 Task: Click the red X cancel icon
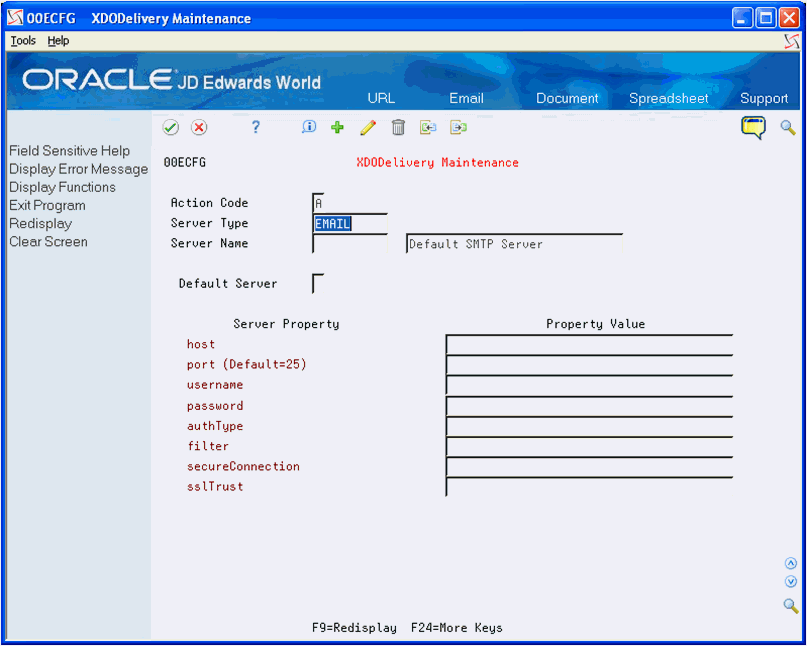[x=199, y=127]
